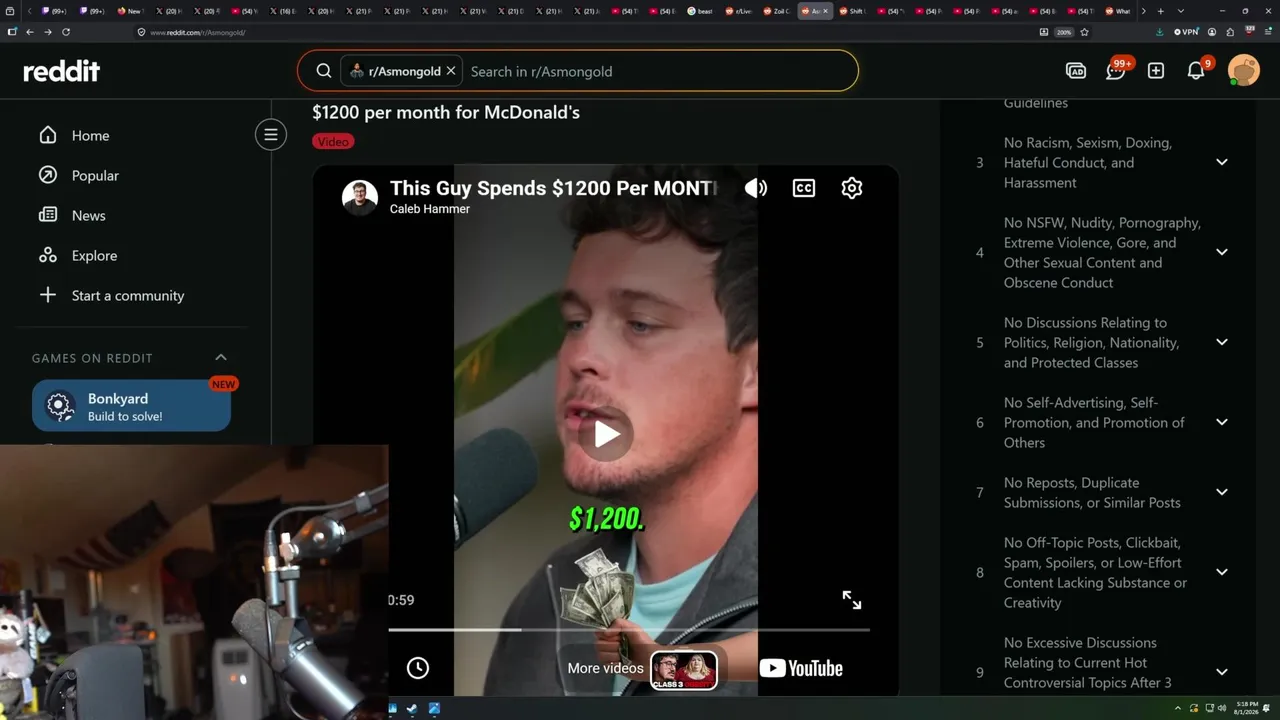Mute the embedded video
Viewport: 1280px width, 720px height.
tap(756, 188)
